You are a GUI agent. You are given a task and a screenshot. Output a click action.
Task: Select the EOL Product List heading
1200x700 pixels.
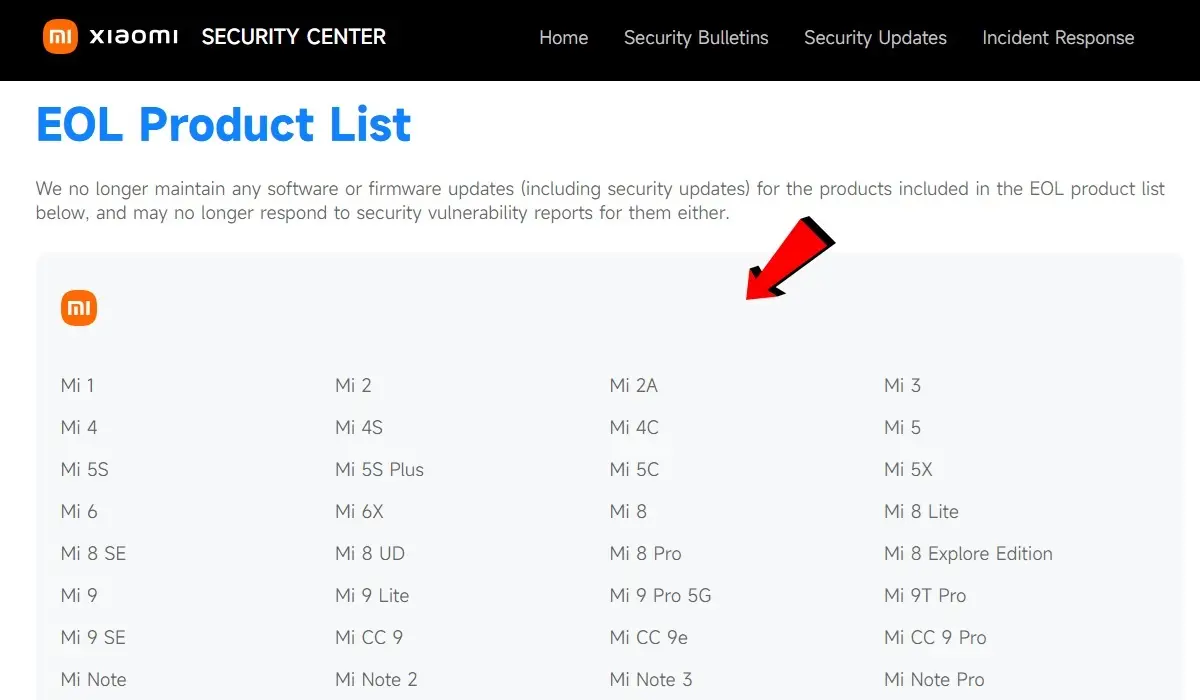(223, 125)
